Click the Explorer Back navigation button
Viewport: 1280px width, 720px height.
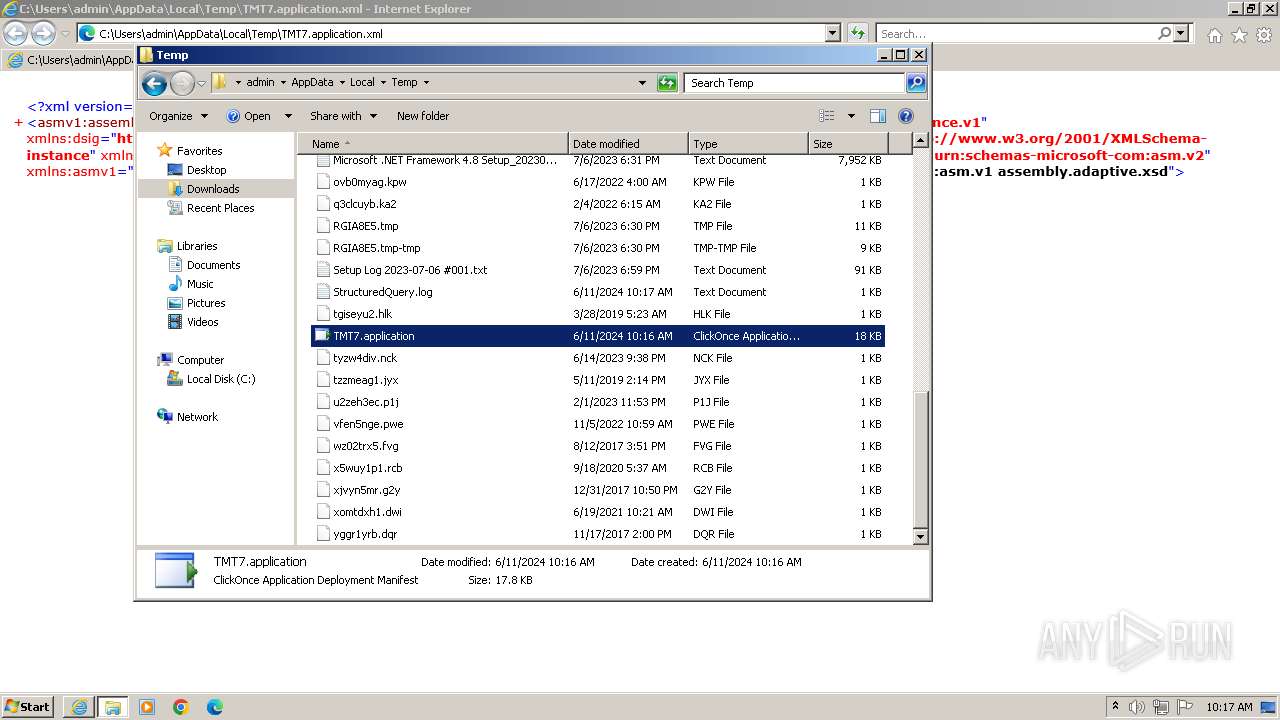pyautogui.click(x=154, y=83)
